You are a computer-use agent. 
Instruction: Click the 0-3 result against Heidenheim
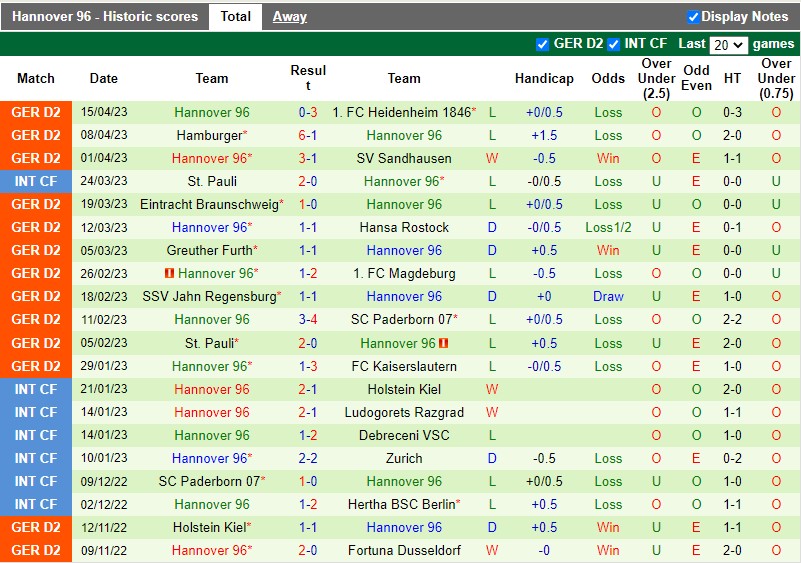point(308,112)
